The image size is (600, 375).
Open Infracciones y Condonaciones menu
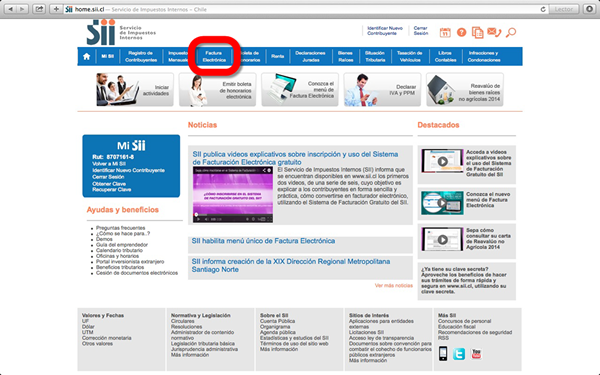484,56
